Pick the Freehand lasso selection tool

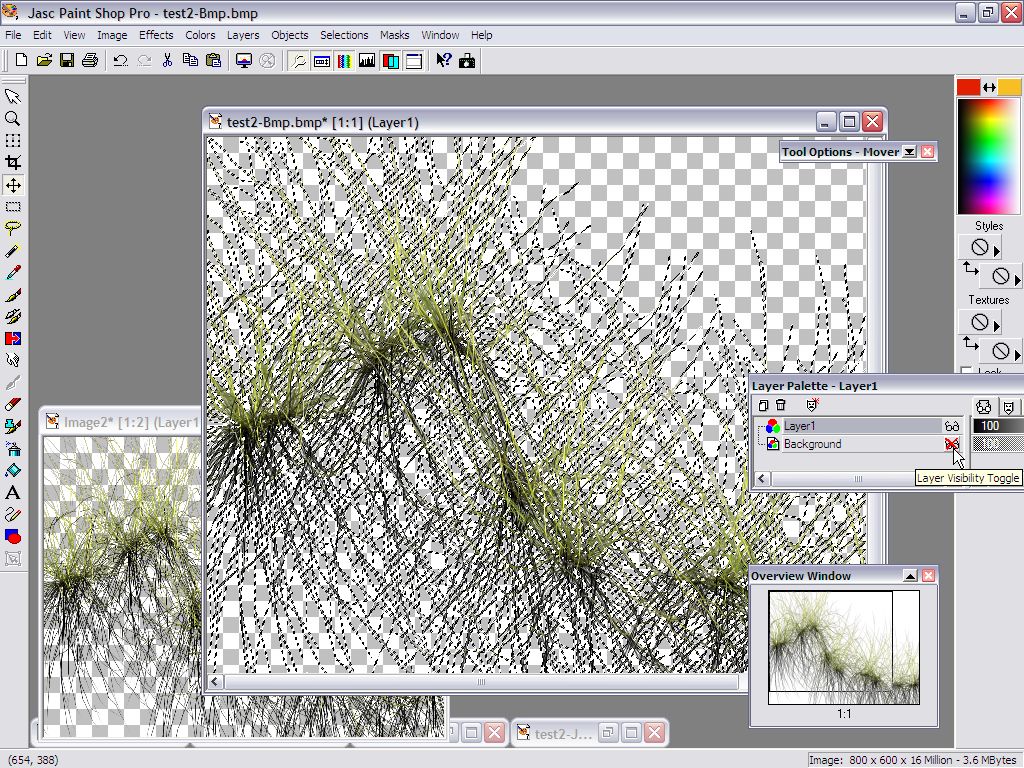13,228
